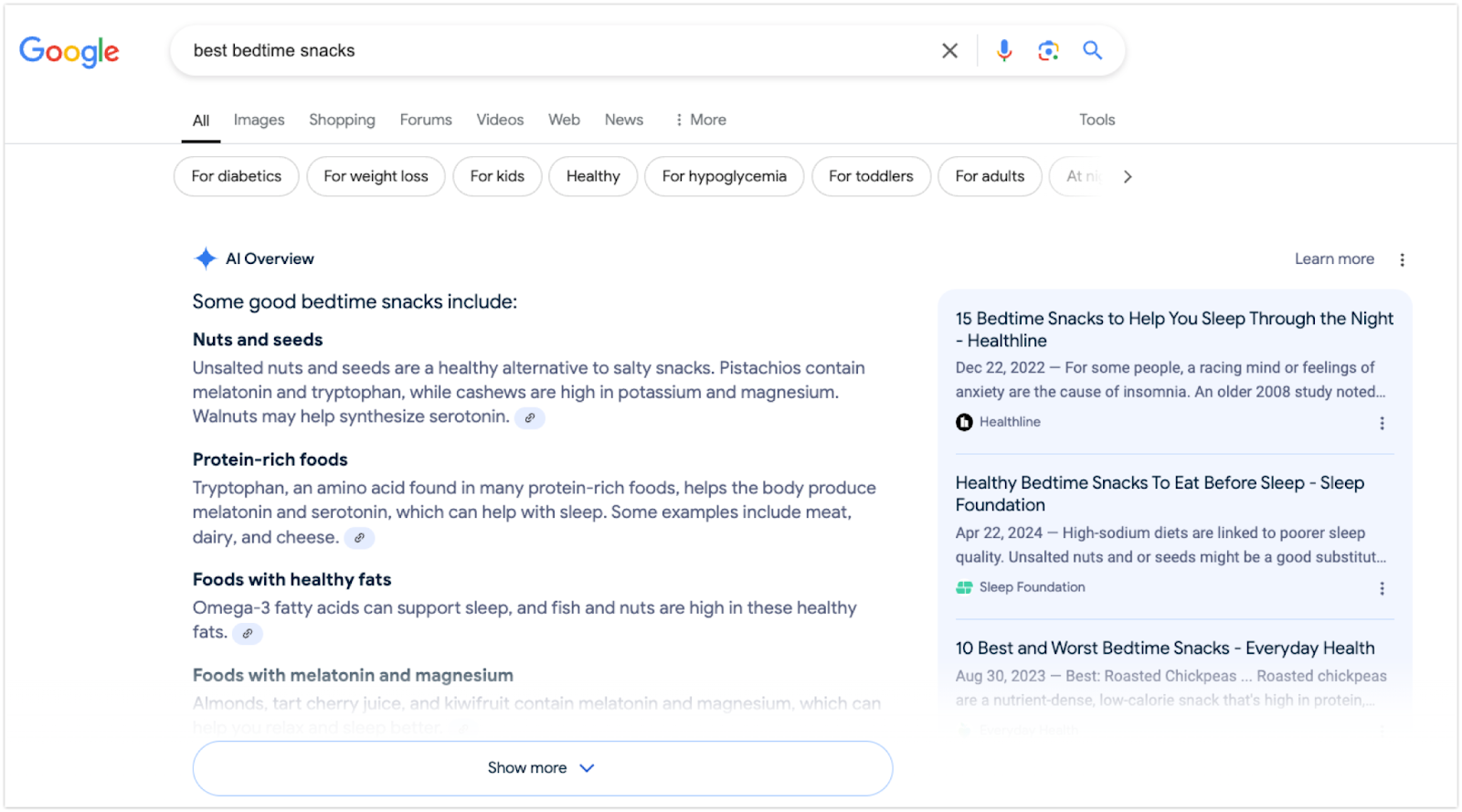Image resolution: width=1462 pixels, height=812 pixels.
Task: Click the AI Overview label
Action: coord(270,259)
